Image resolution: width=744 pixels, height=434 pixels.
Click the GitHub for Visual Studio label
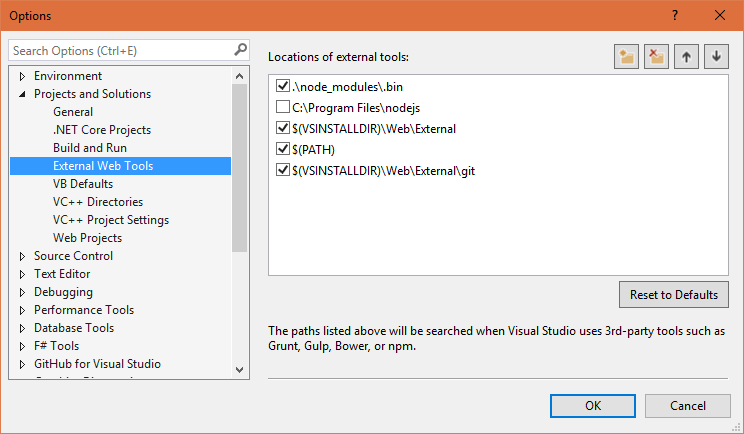[x=97, y=364]
